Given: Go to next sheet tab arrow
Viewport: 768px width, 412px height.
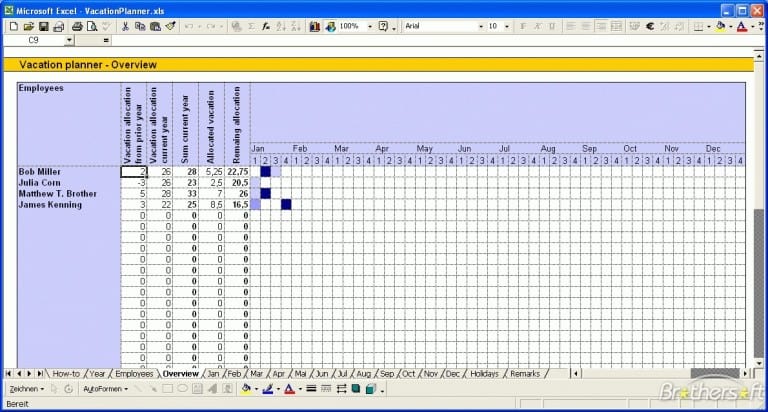Looking at the screenshot, I should [x=29, y=374].
